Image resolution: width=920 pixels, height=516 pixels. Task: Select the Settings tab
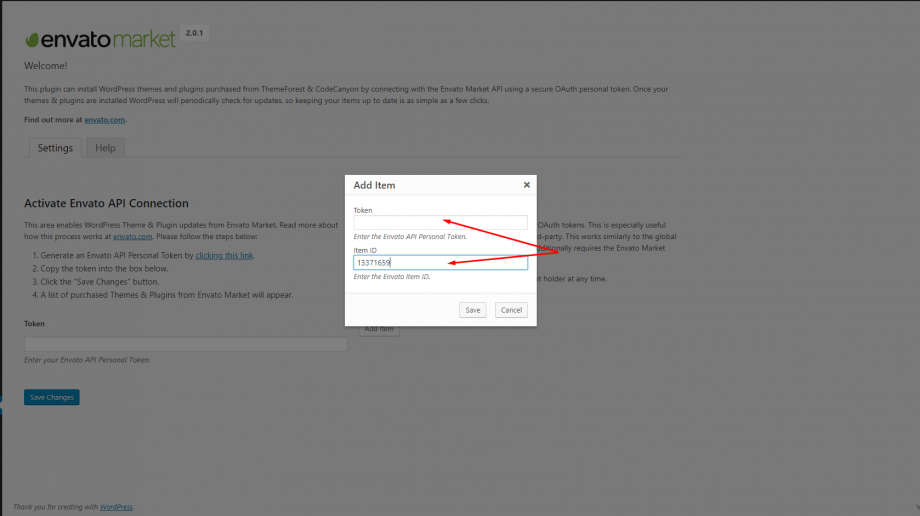tap(55, 148)
